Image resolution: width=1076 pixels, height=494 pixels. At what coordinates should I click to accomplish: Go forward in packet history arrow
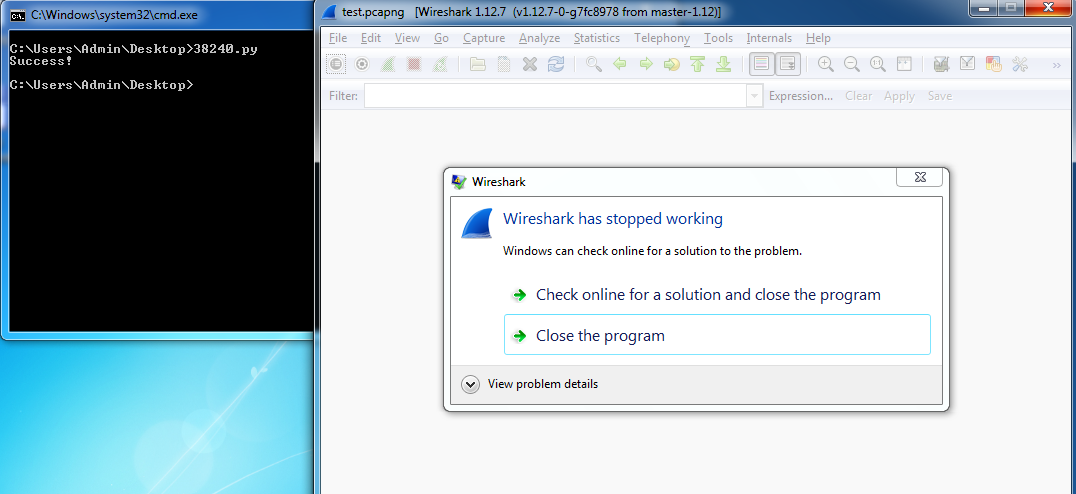pyautogui.click(x=646, y=64)
